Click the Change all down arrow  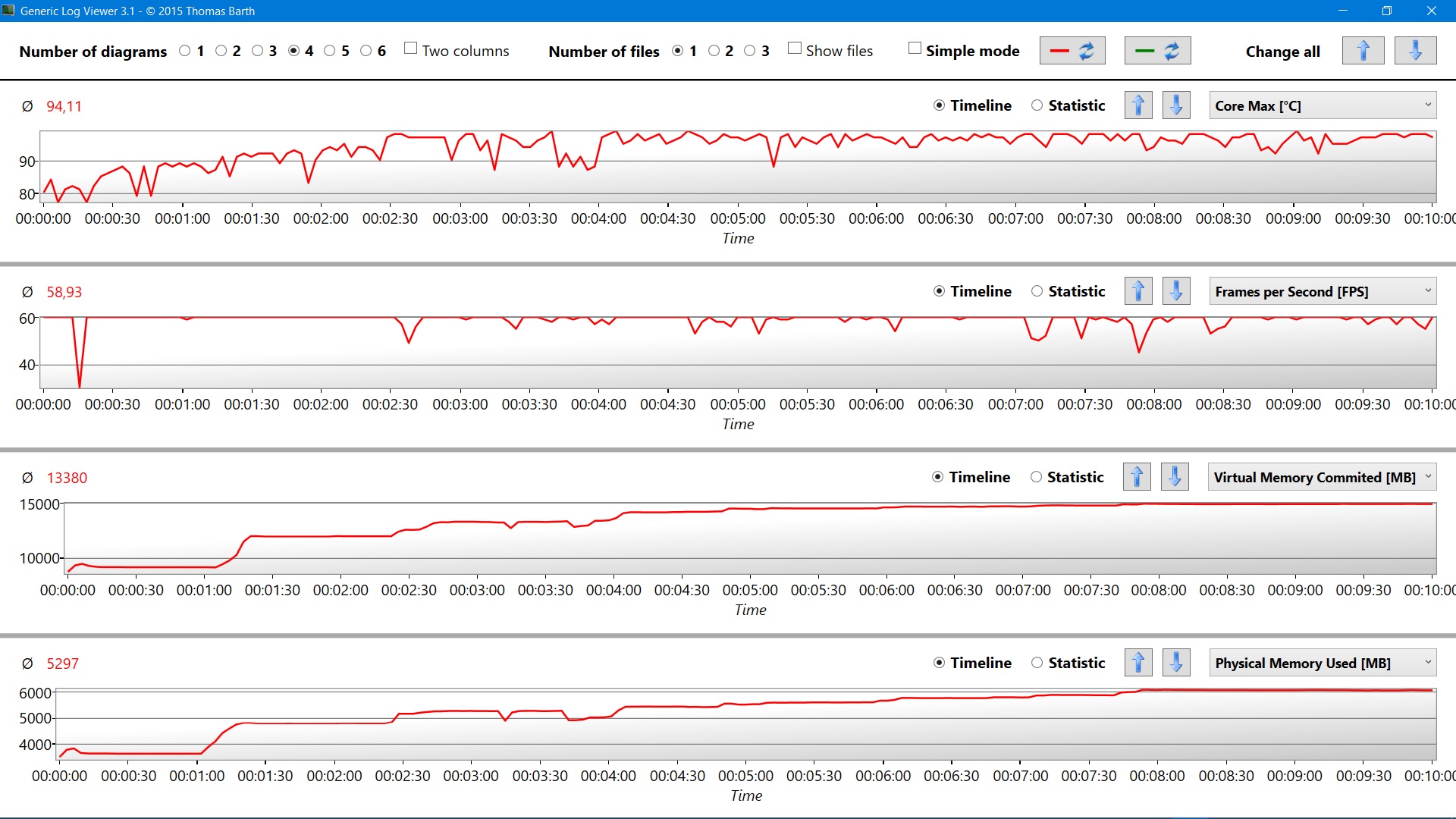point(1415,51)
